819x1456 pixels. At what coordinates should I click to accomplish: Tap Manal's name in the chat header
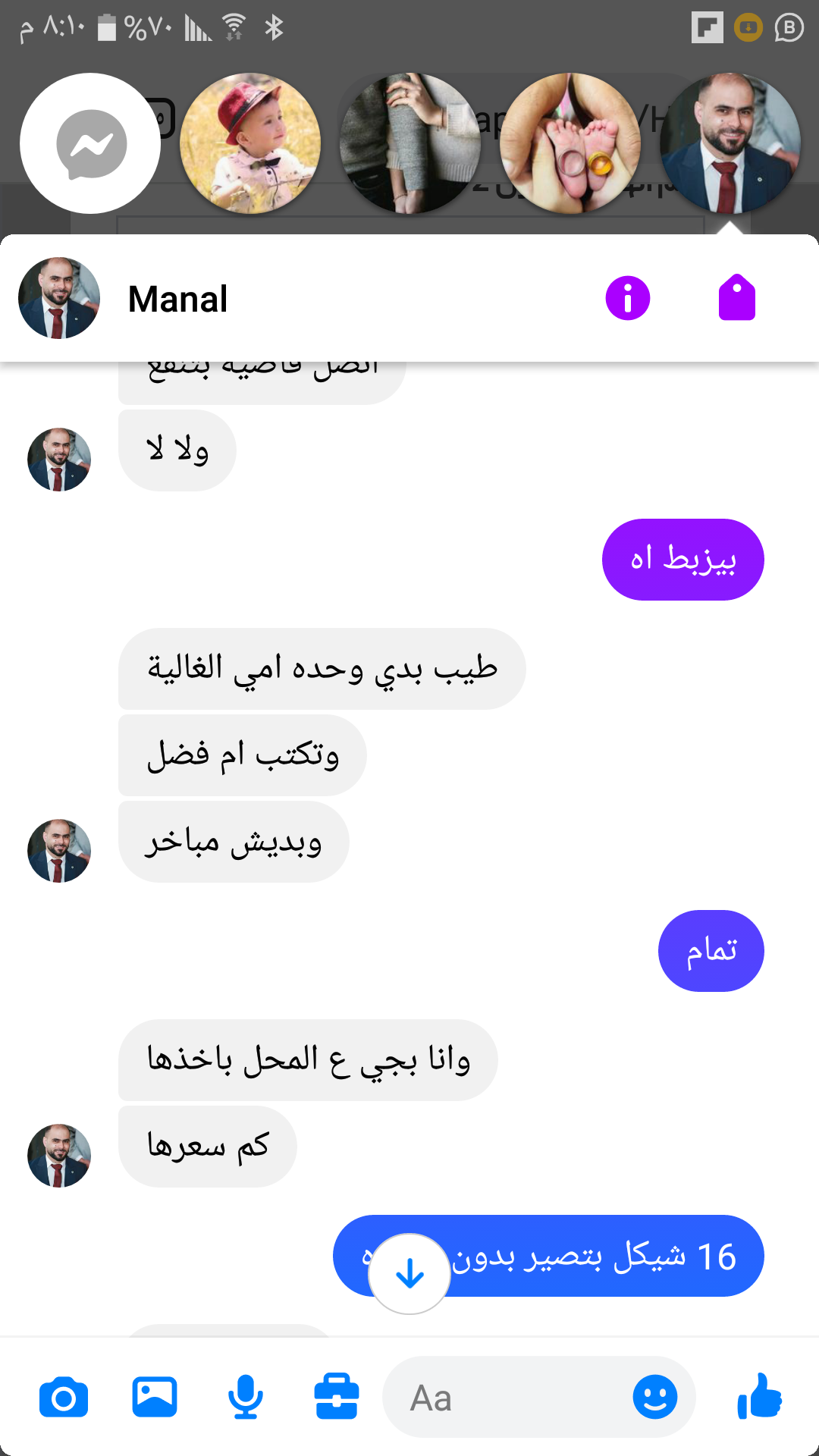[x=178, y=299]
